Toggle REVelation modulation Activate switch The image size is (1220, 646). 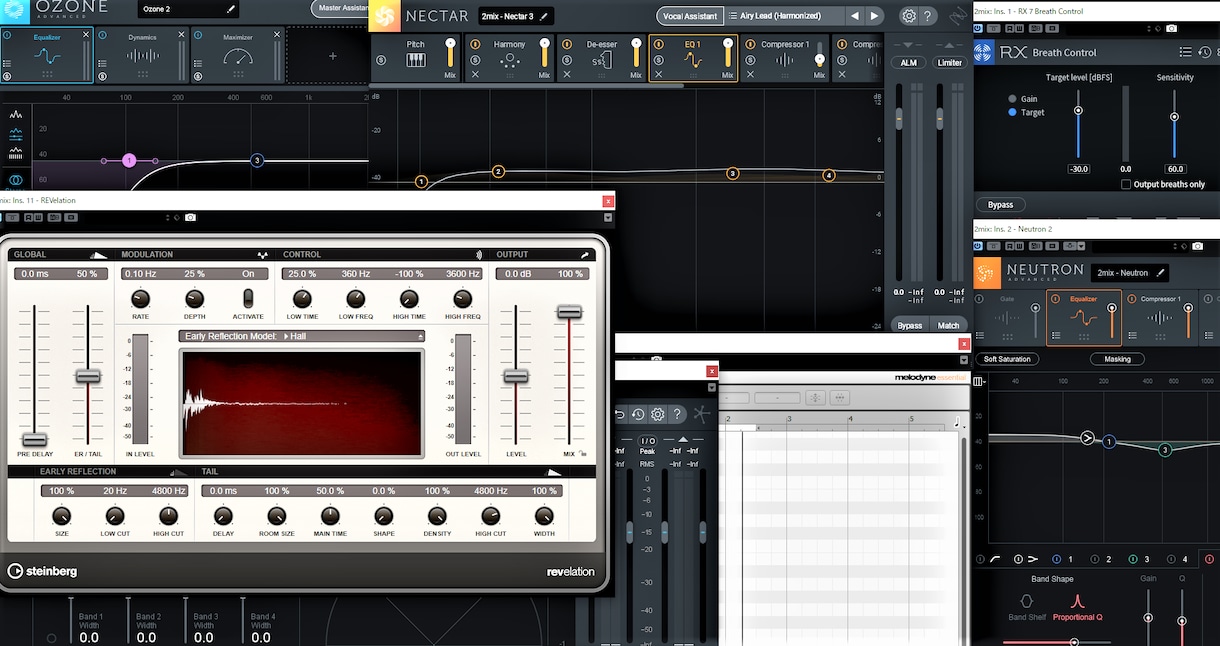tap(248, 298)
